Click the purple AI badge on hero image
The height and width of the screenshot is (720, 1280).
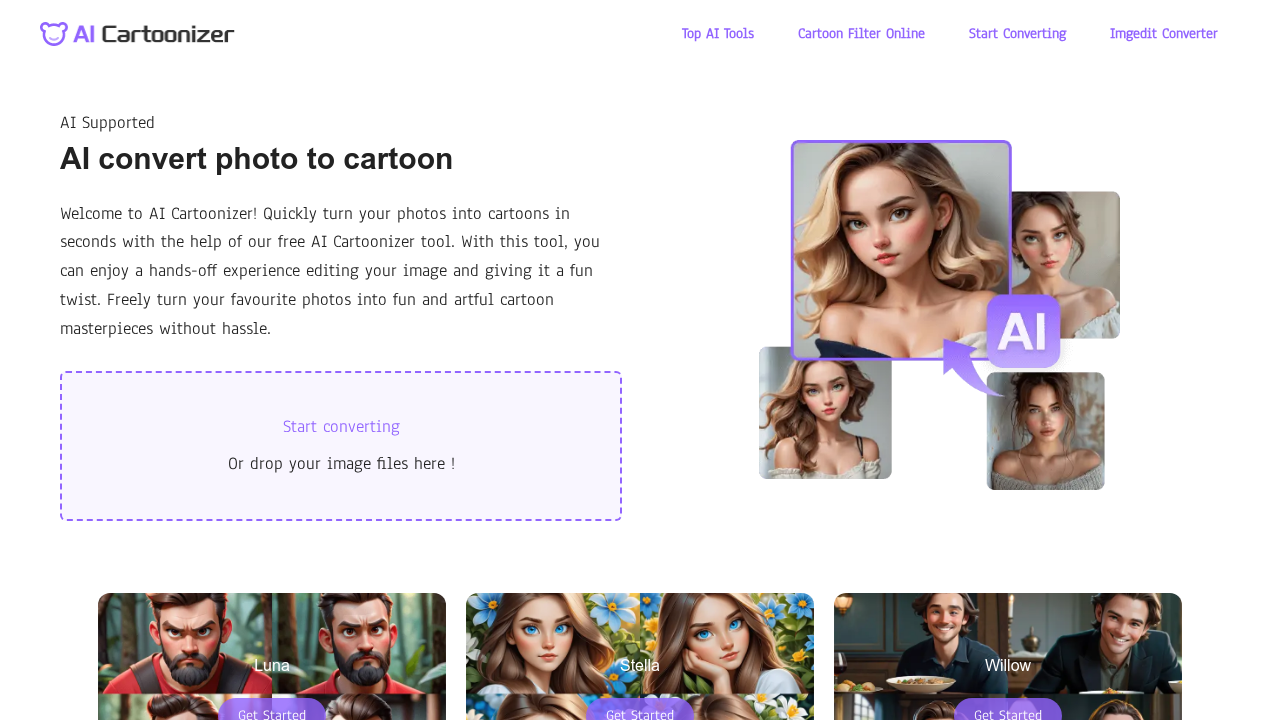pyautogui.click(x=1023, y=330)
